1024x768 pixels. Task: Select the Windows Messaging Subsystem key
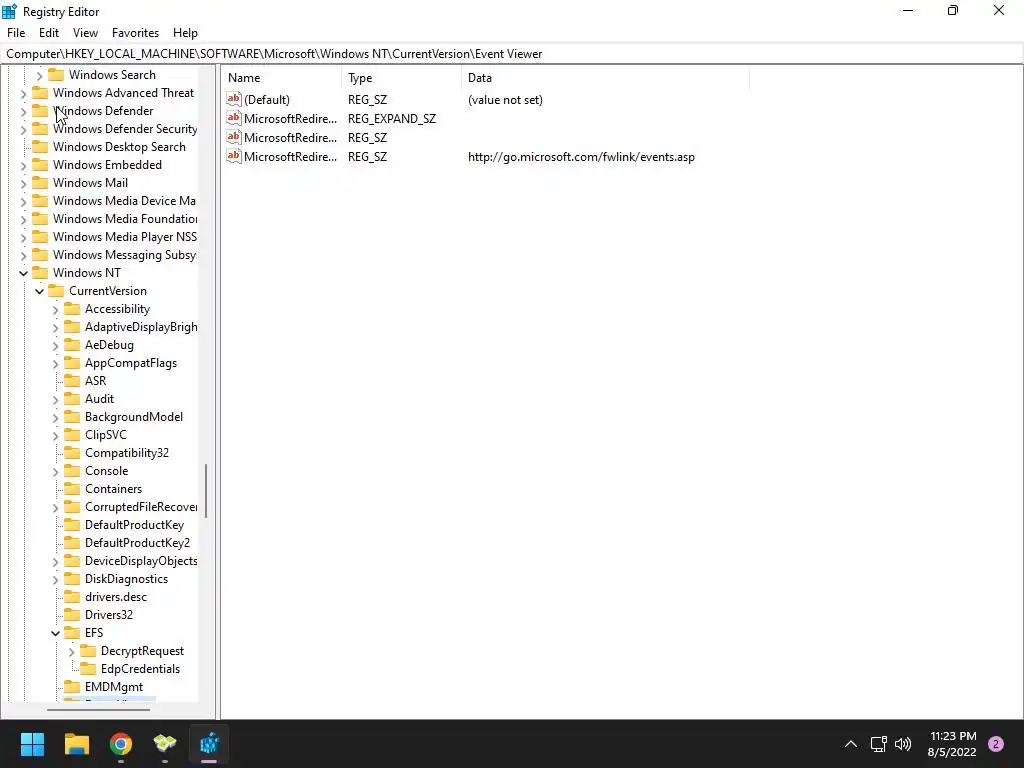coord(125,255)
